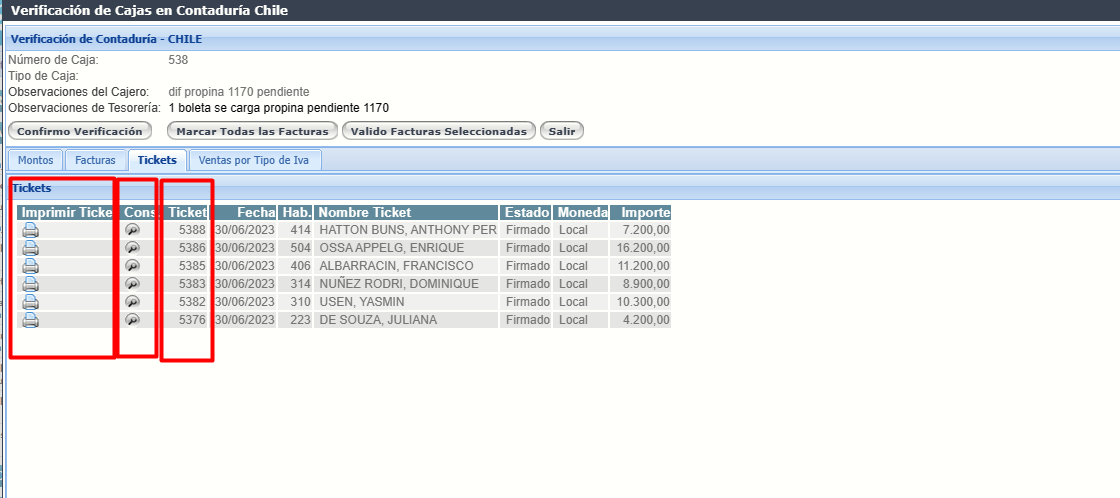Print ticket 5382 with printer icon
The image size is (1120, 498).
point(30,302)
